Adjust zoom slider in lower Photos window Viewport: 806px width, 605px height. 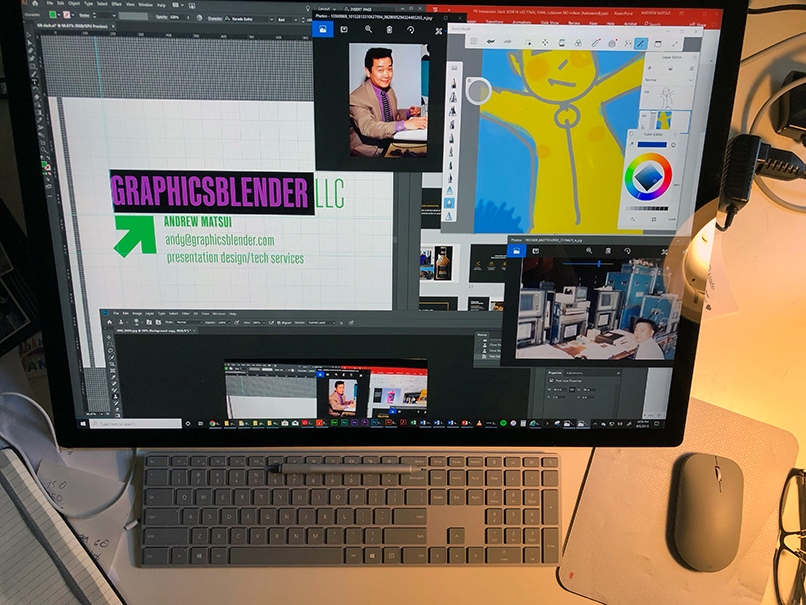586,264
